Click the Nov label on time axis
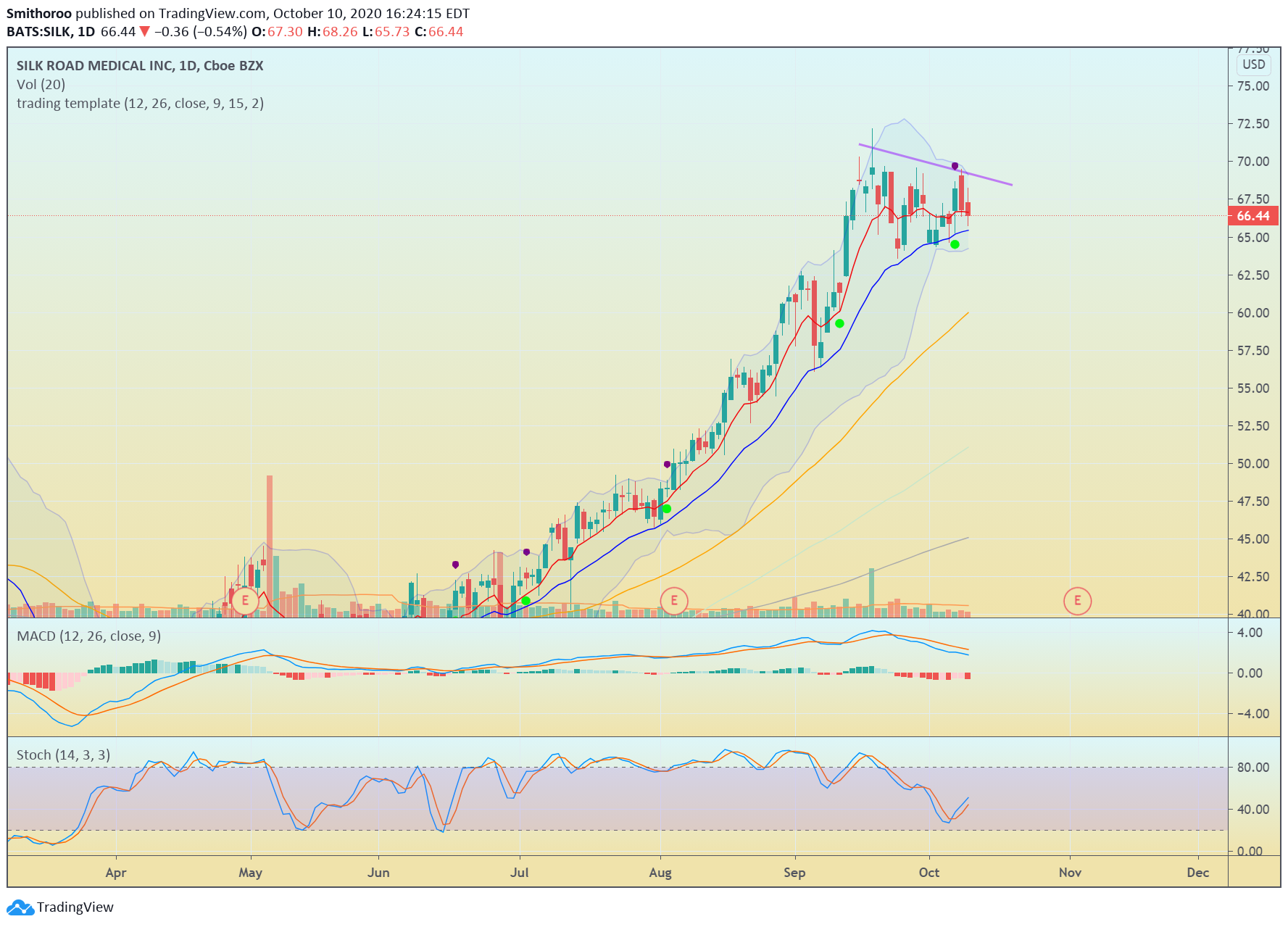The image size is (1288, 927). 1070,873
